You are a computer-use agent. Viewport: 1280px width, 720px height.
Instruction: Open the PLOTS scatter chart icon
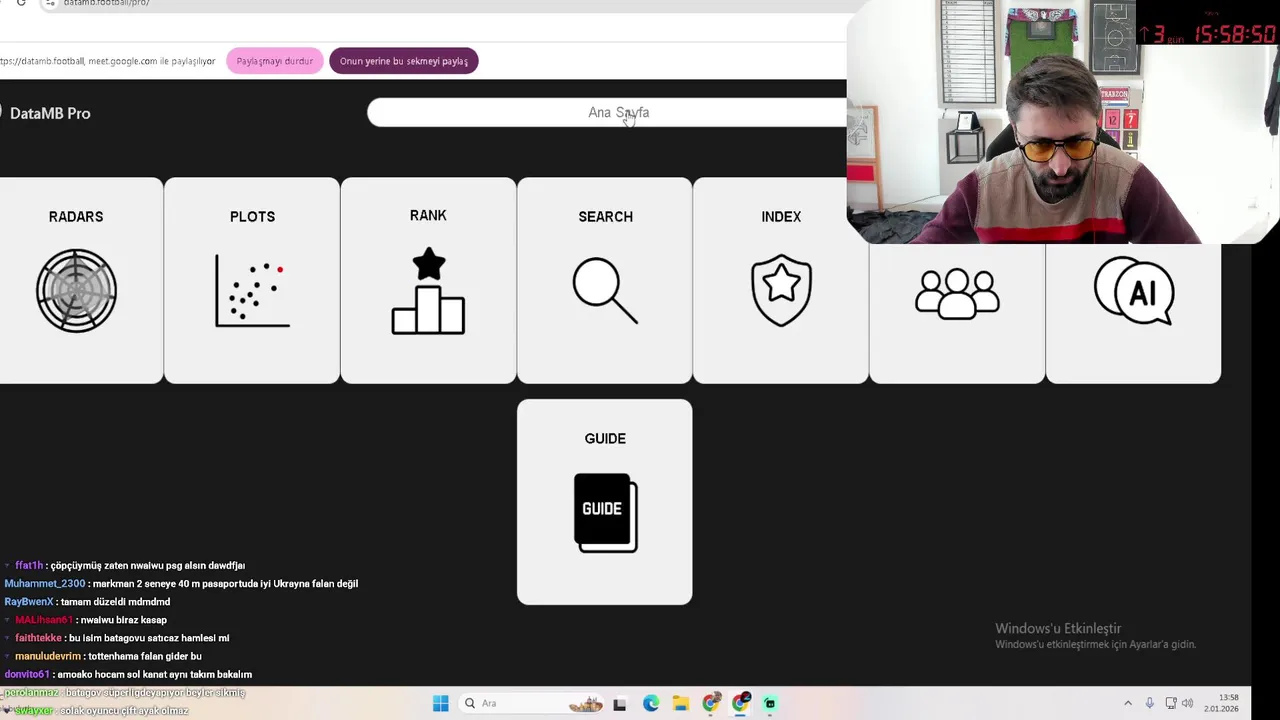(252, 291)
